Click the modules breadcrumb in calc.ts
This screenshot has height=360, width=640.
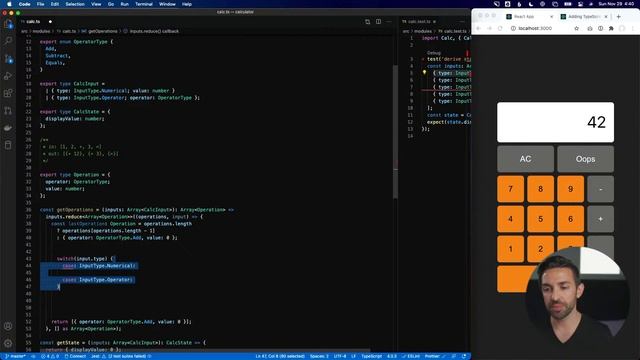[41, 31]
